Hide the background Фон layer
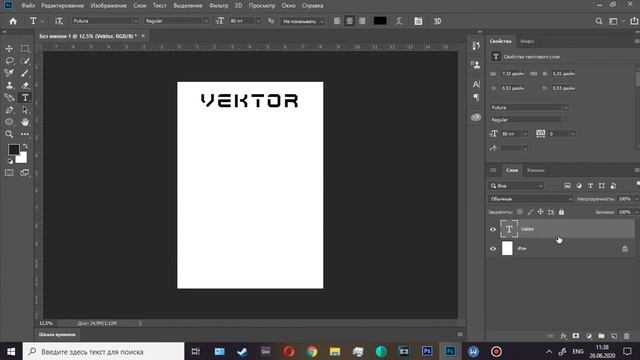 (493, 249)
